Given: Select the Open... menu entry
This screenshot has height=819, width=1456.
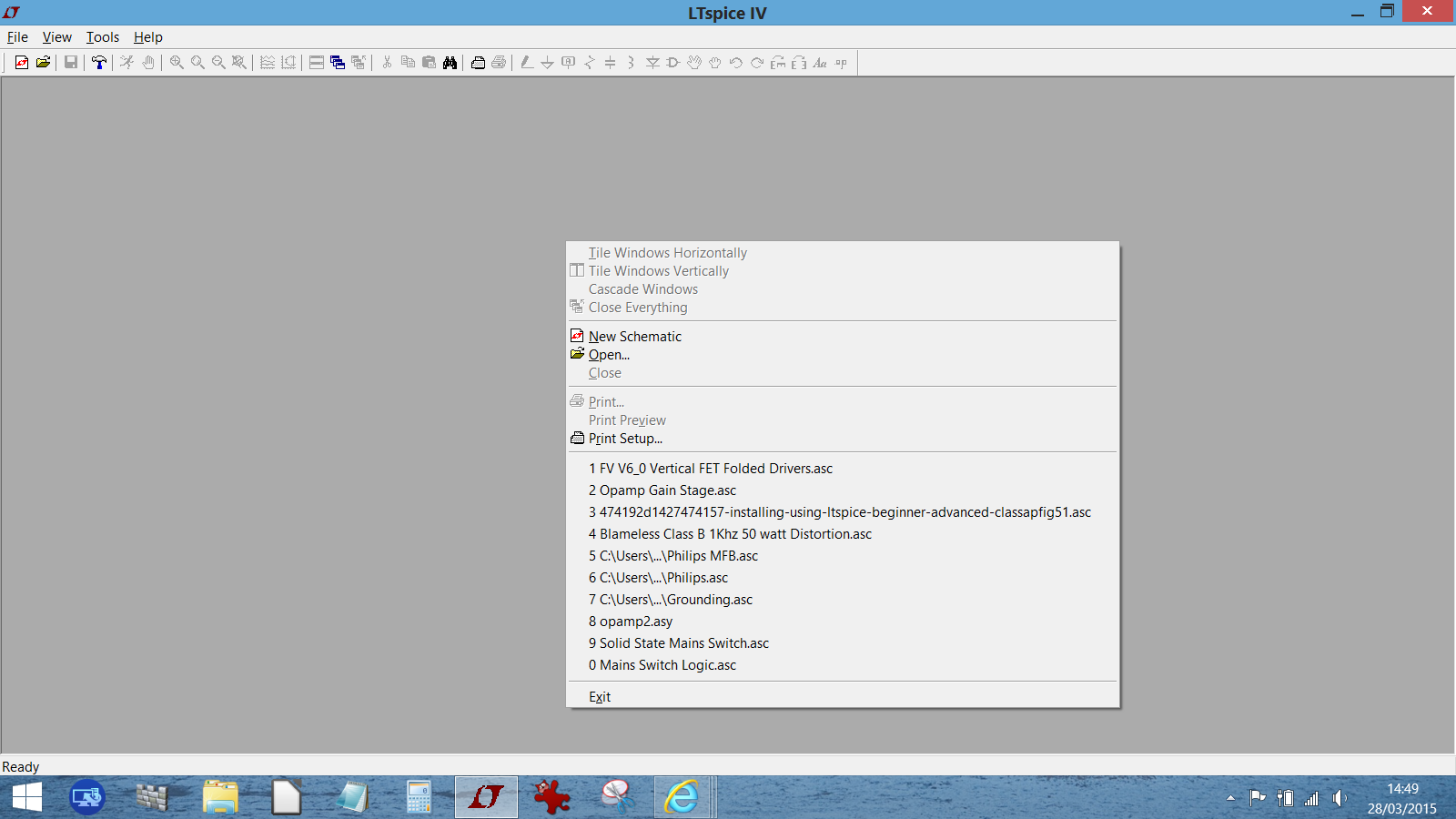Looking at the screenshot, I should (843, 355).
